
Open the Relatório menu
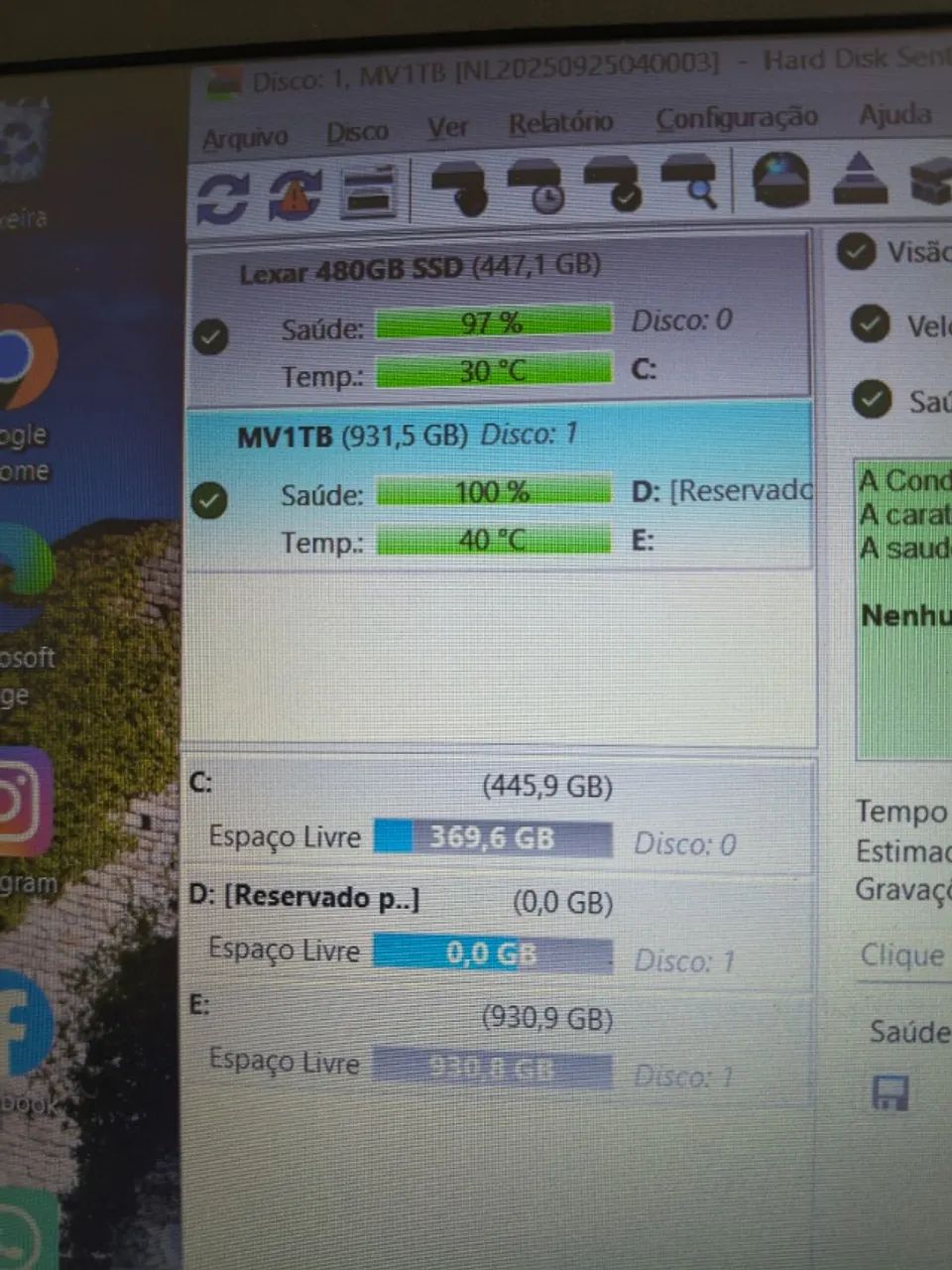click(x=560, y=123)
